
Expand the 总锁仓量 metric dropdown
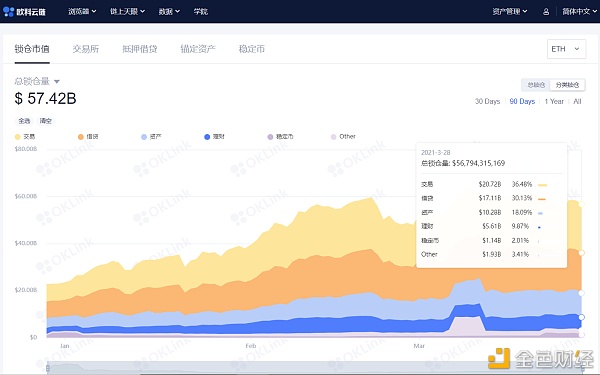[37, 81]
